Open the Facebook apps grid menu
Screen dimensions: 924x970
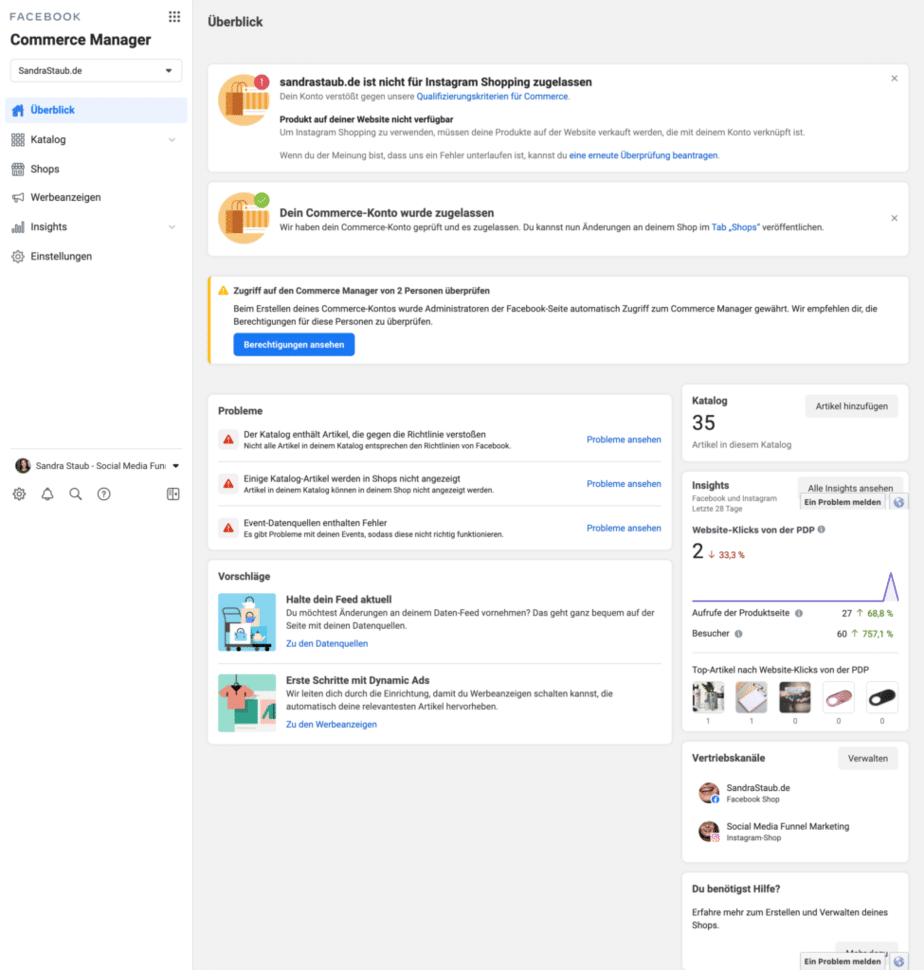pos(174,17)
